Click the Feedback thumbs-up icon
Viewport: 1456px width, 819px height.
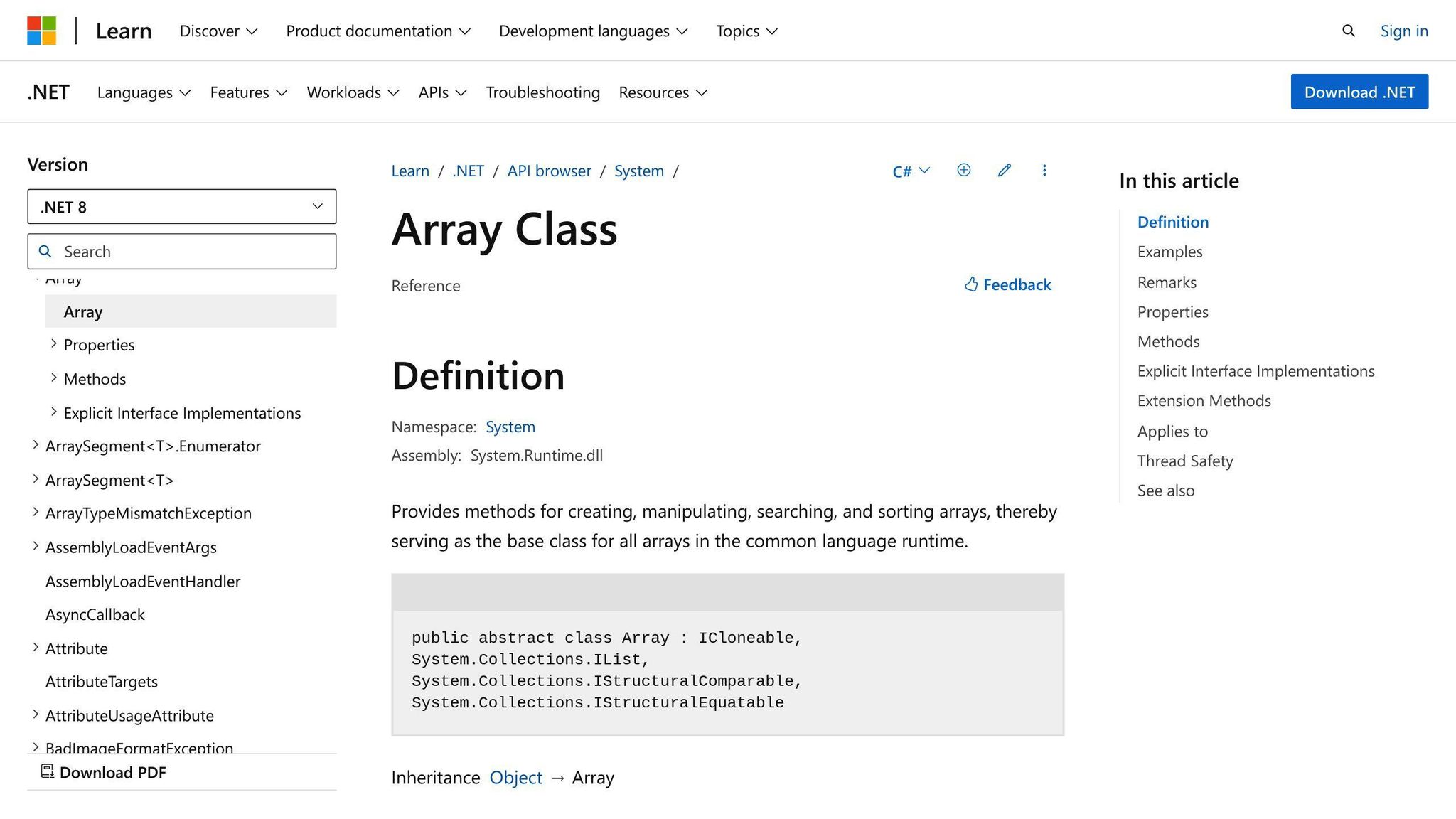(x=972, y=284)
